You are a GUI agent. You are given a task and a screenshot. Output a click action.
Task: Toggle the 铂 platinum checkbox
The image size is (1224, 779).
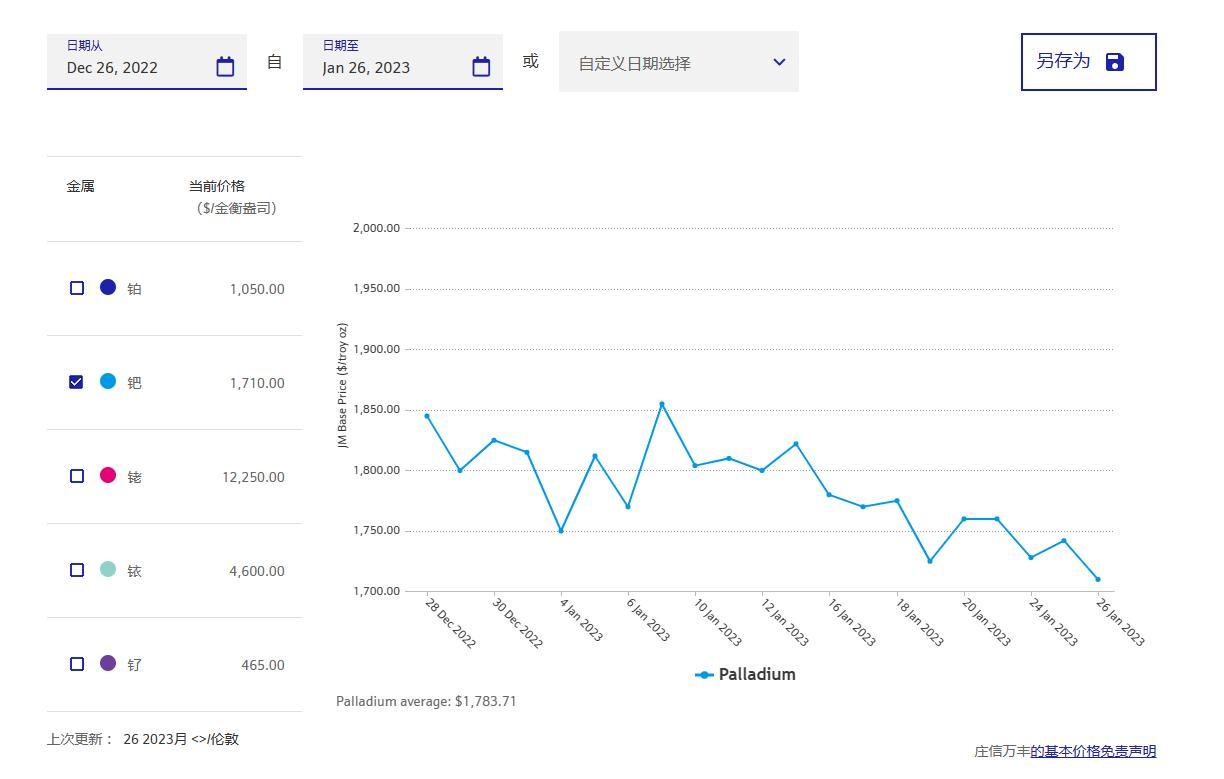point(77,288)
